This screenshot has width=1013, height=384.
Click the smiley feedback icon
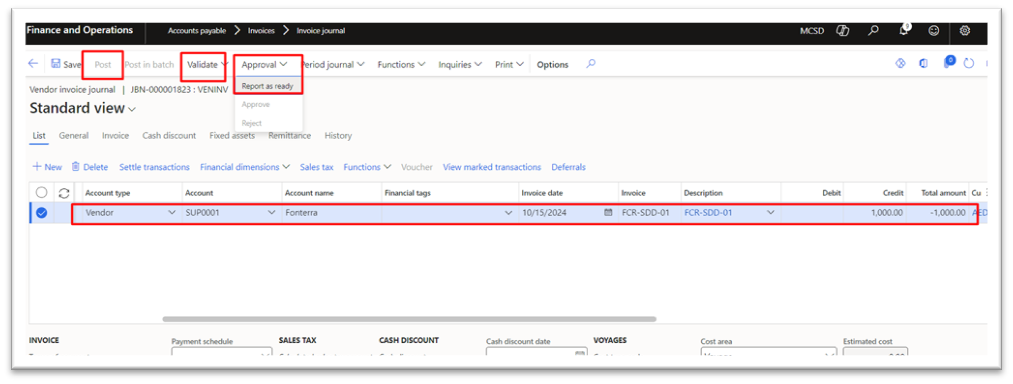934,30
